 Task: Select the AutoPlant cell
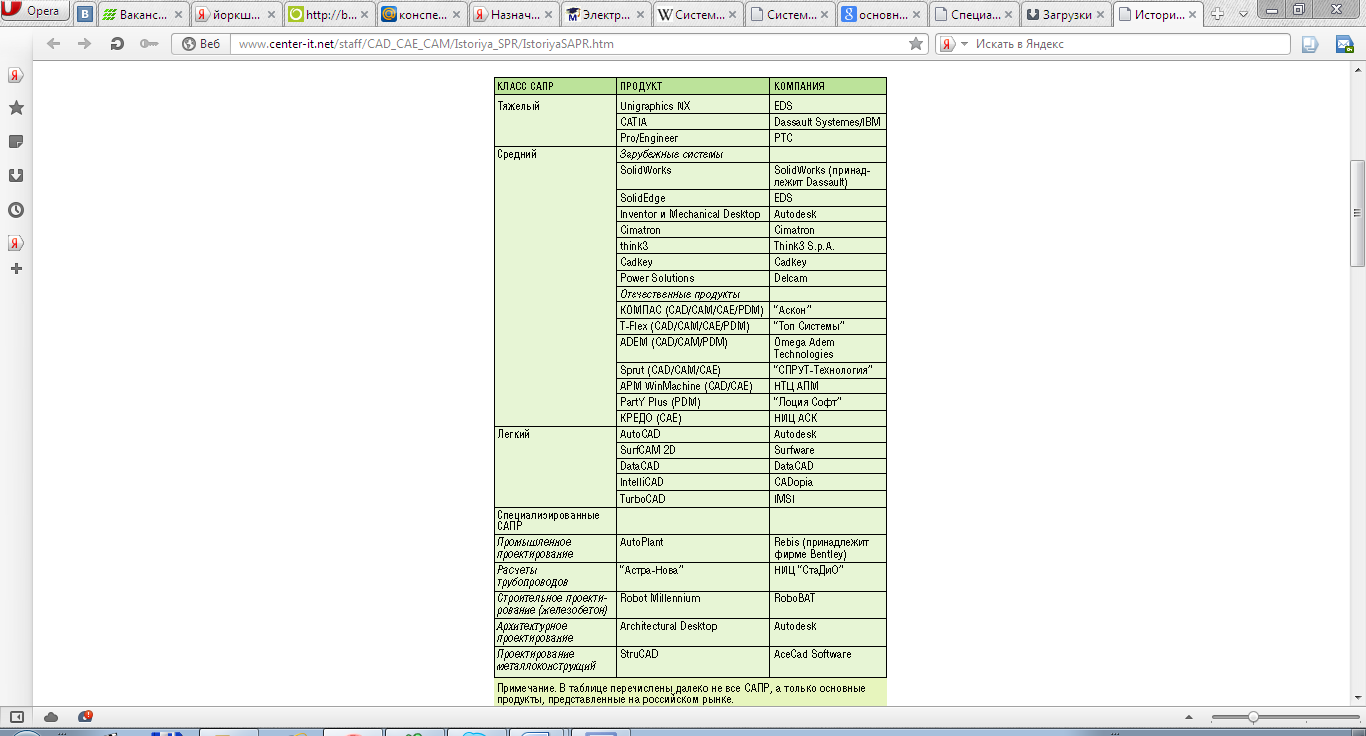click(x=693, y=548)
